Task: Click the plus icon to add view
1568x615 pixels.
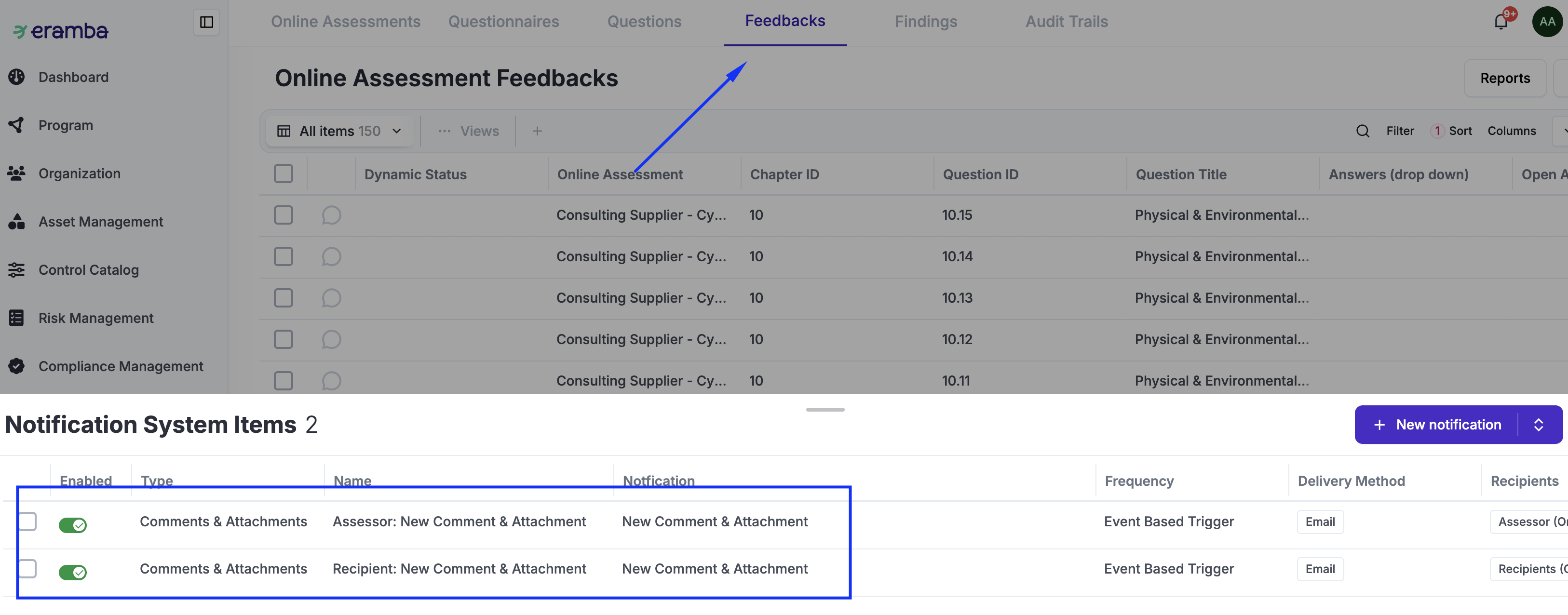Action: tap(537, 132)
